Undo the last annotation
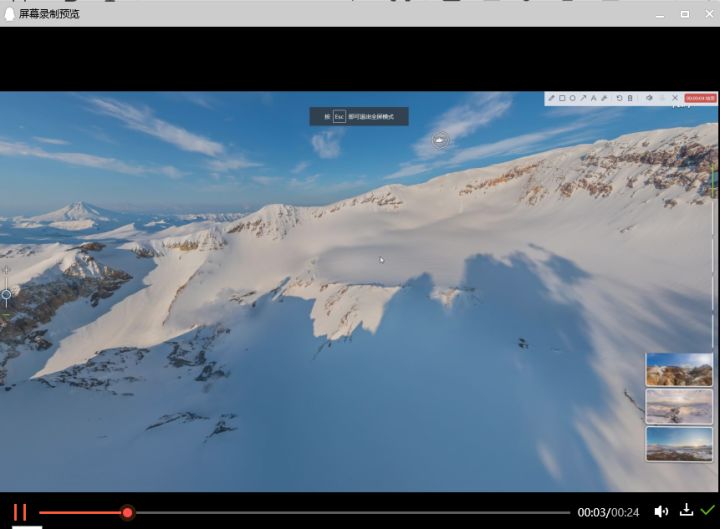The height and width of the screenshot is (529, 720). [619, 98]
